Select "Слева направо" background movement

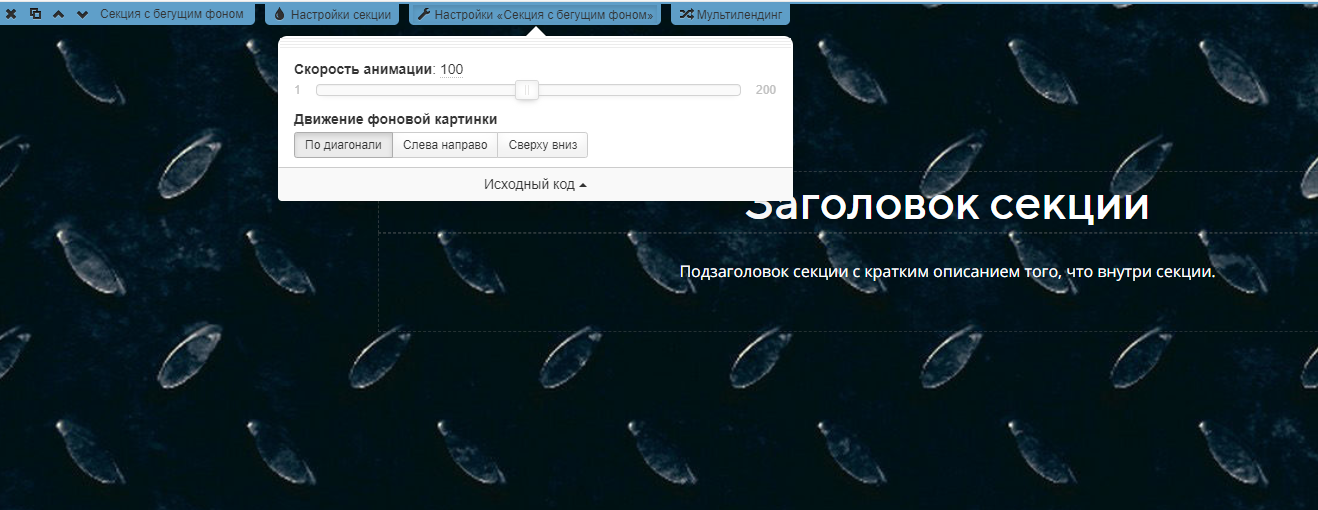point(445,145)
